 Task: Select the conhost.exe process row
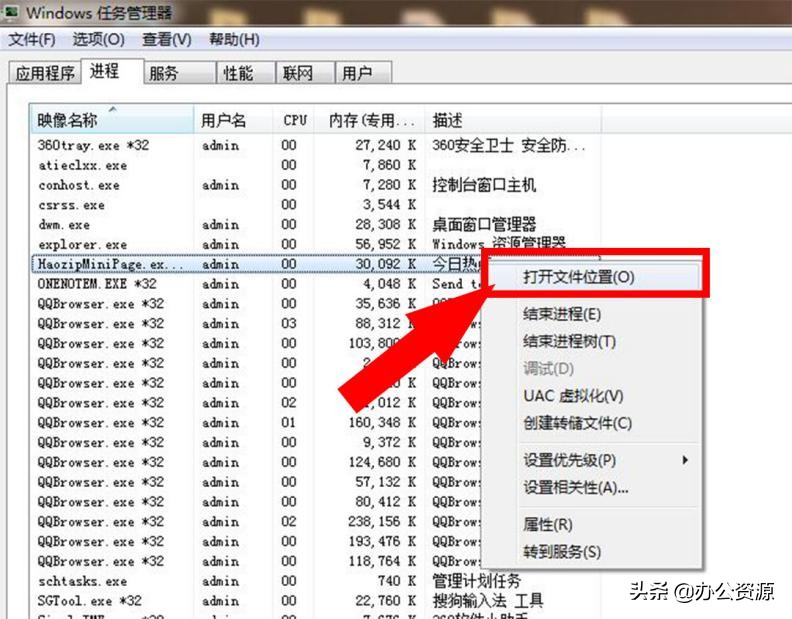316,185
